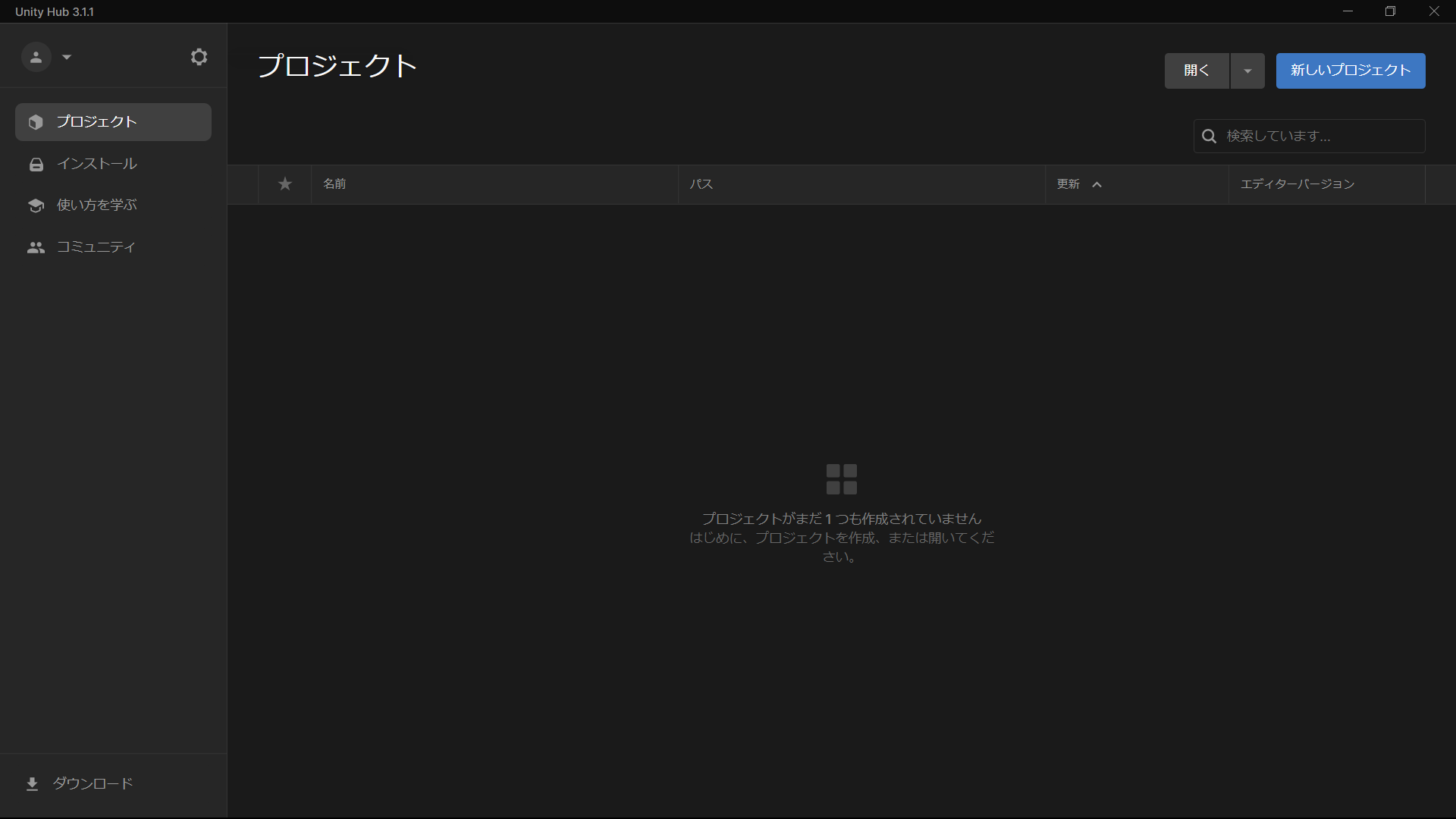This screenshot has width=1456, height=819.
Task: Sort by エディターバージョン column header
Action: [x=1297, y=184]
